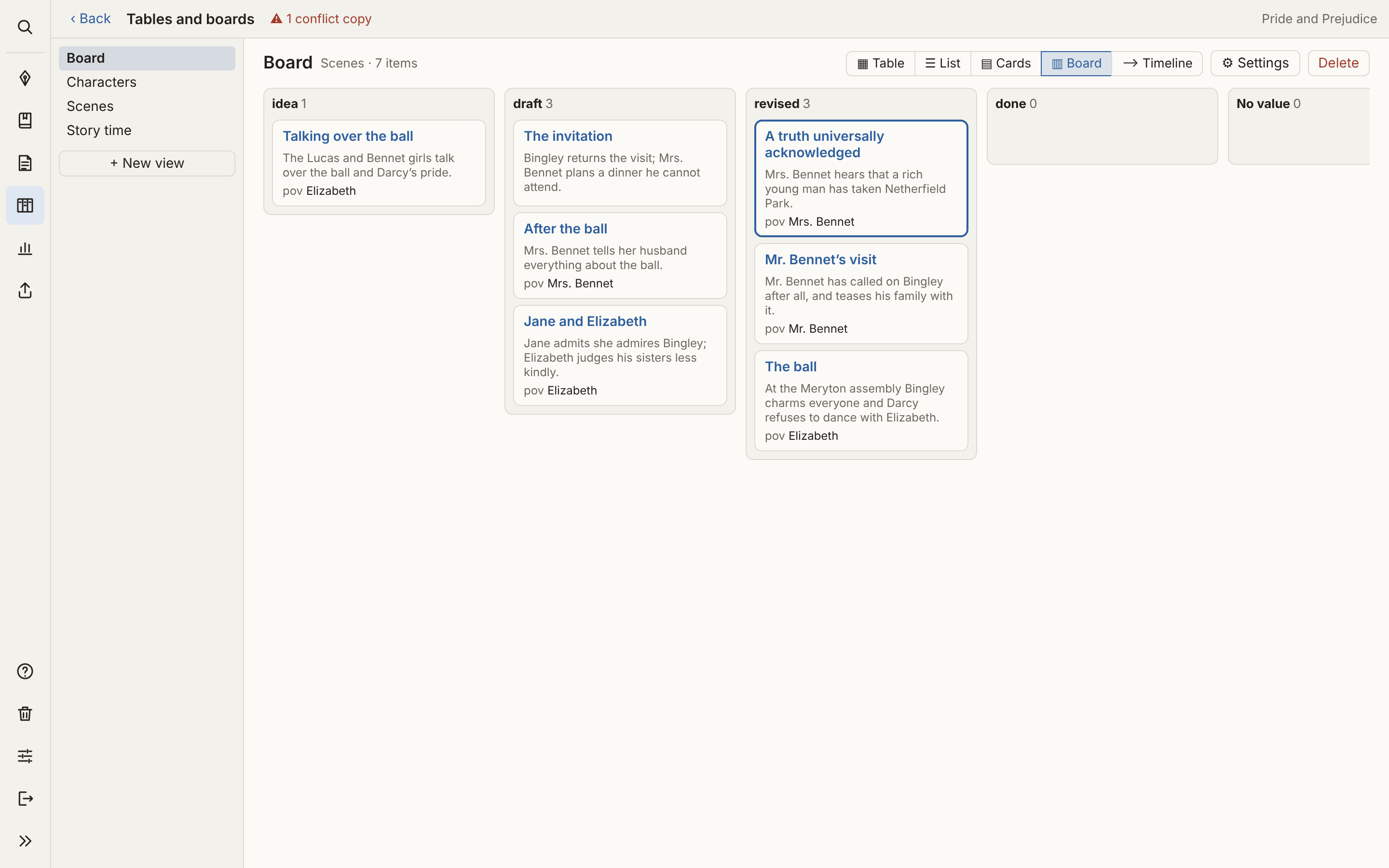Click the No value column header
Image resolution: width=1389 pixels, height=868 pixels.
pos(1268,104)
